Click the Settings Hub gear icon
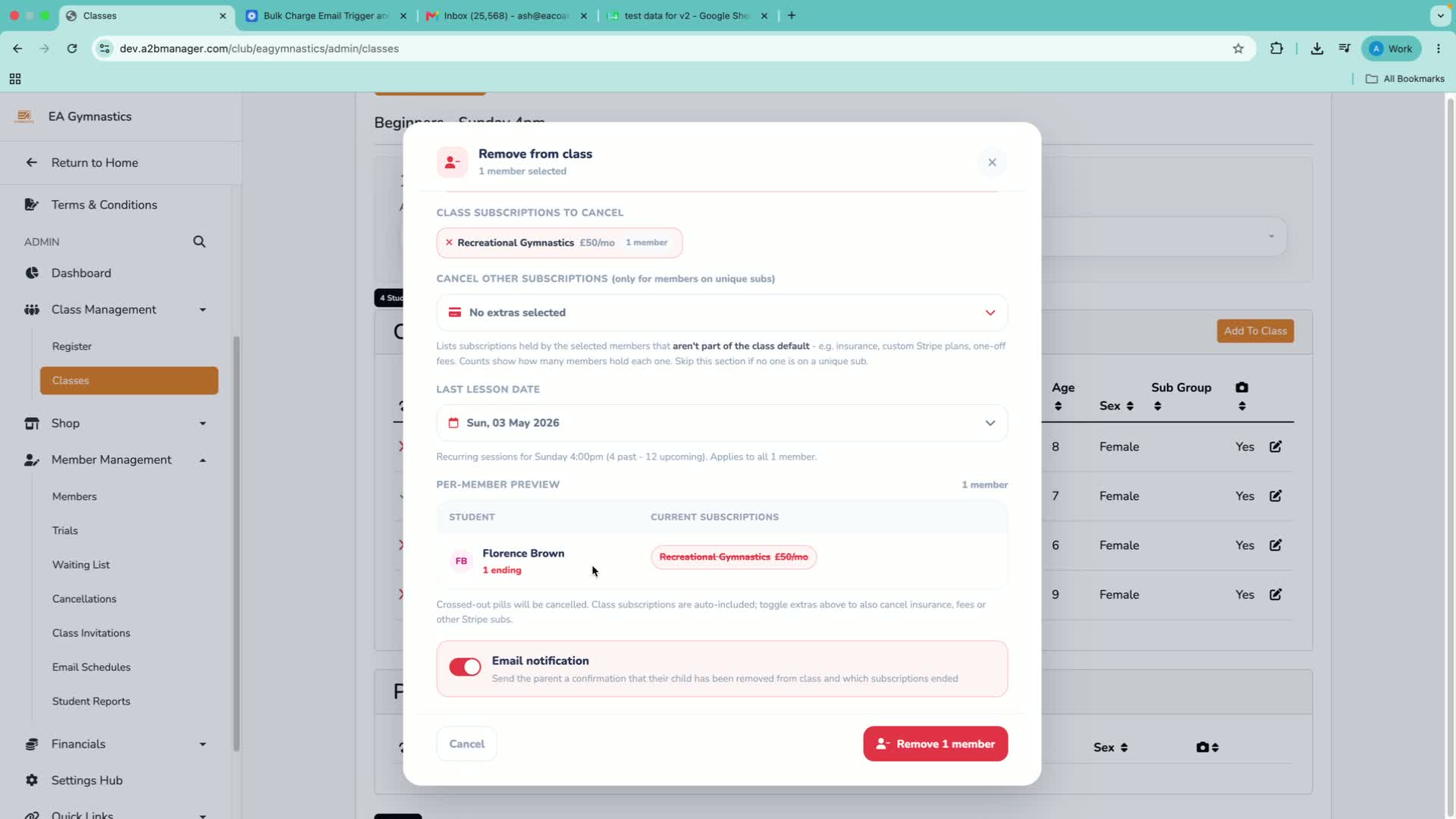The height and width of the screenshot is (819, 1456). point(32,780)
